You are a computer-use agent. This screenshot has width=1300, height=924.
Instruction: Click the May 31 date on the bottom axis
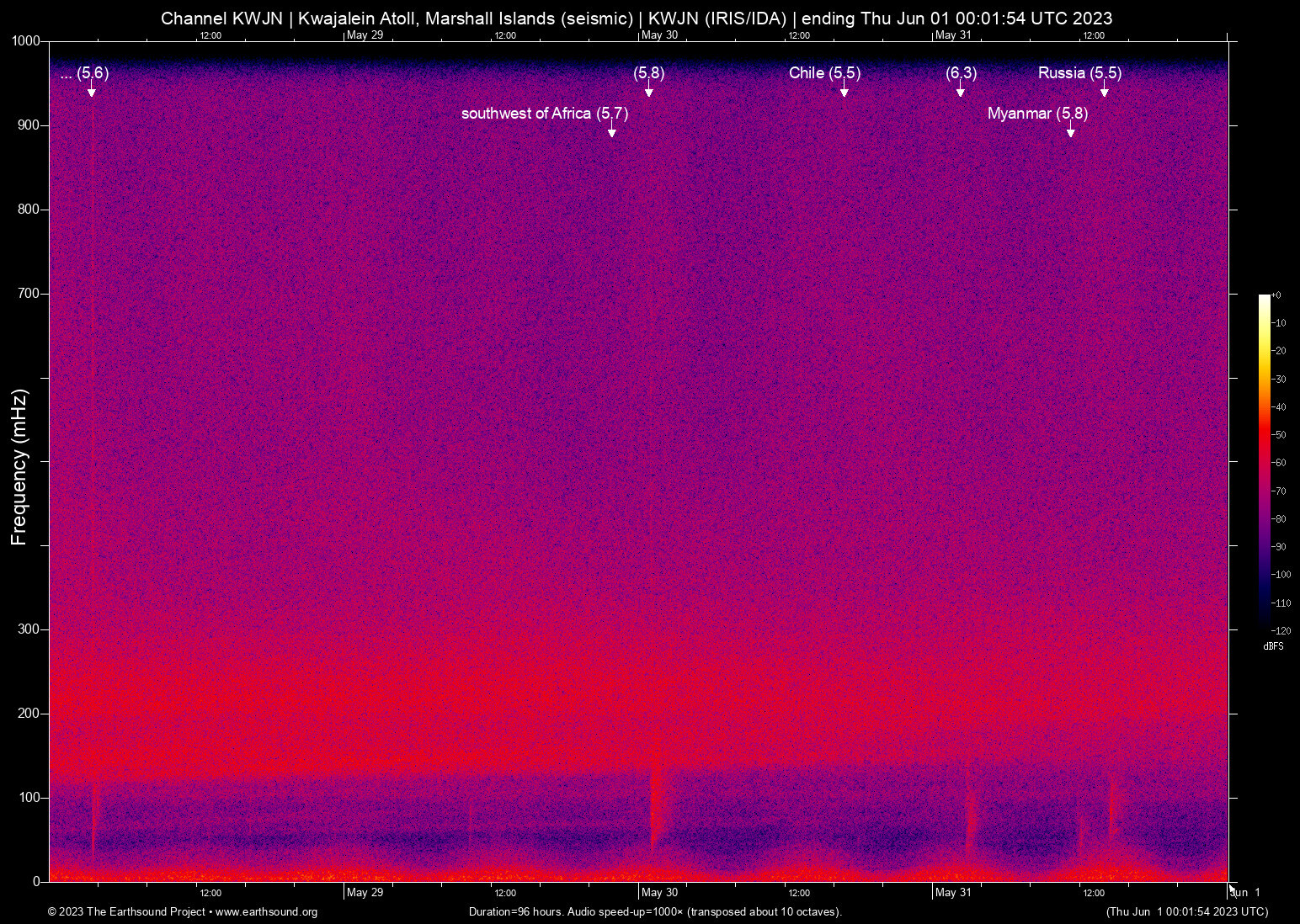[953, 893]
